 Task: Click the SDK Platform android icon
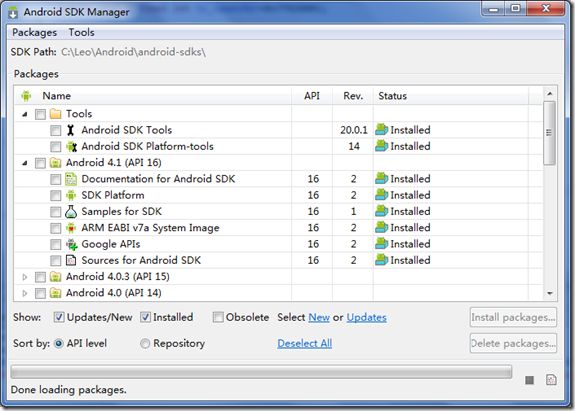71,195
